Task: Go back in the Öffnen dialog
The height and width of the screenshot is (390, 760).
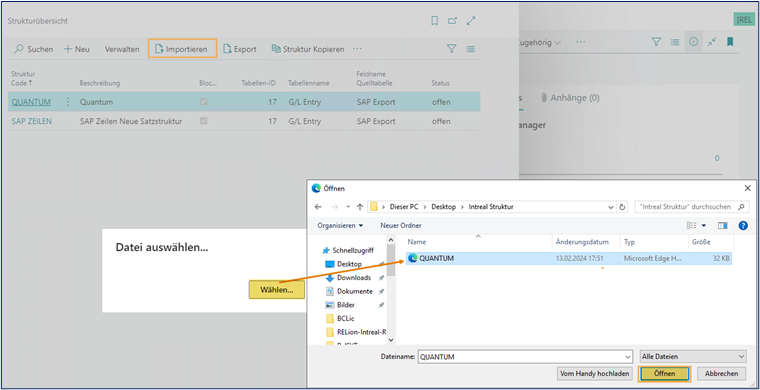Action: [x=318, y=207]
